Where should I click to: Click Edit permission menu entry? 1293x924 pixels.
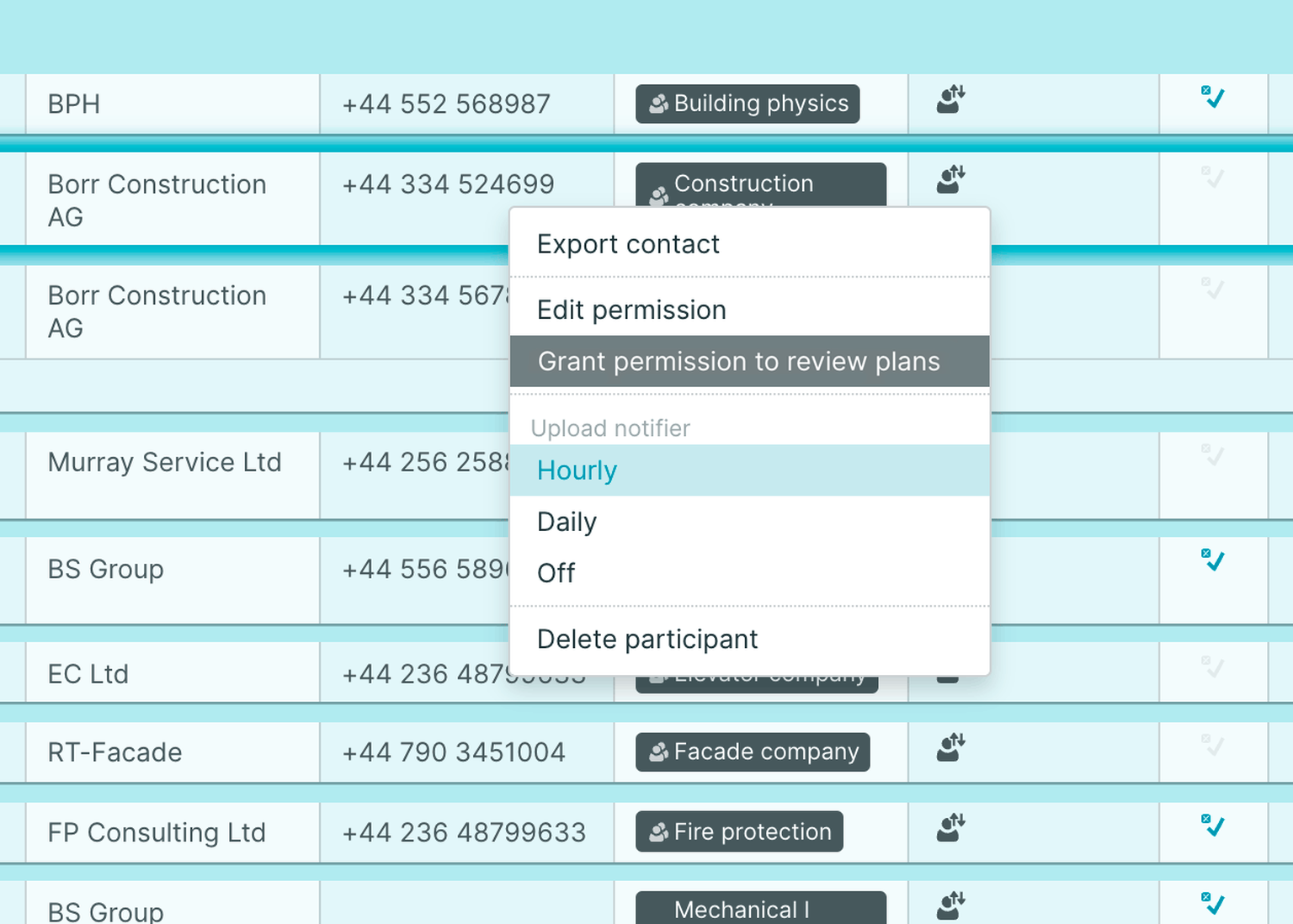point(631,310)
